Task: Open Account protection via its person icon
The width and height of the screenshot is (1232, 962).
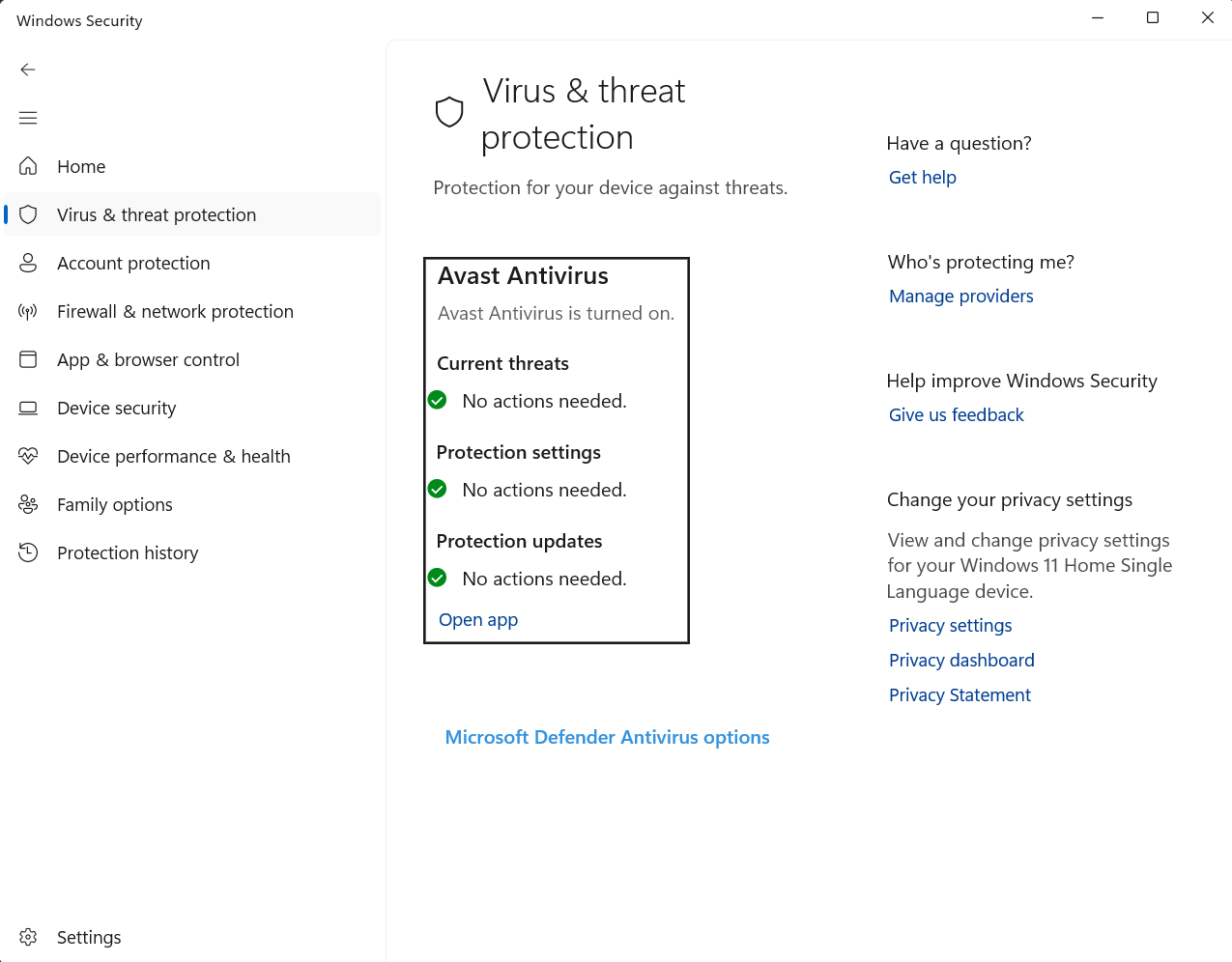Action: [28, 263]
